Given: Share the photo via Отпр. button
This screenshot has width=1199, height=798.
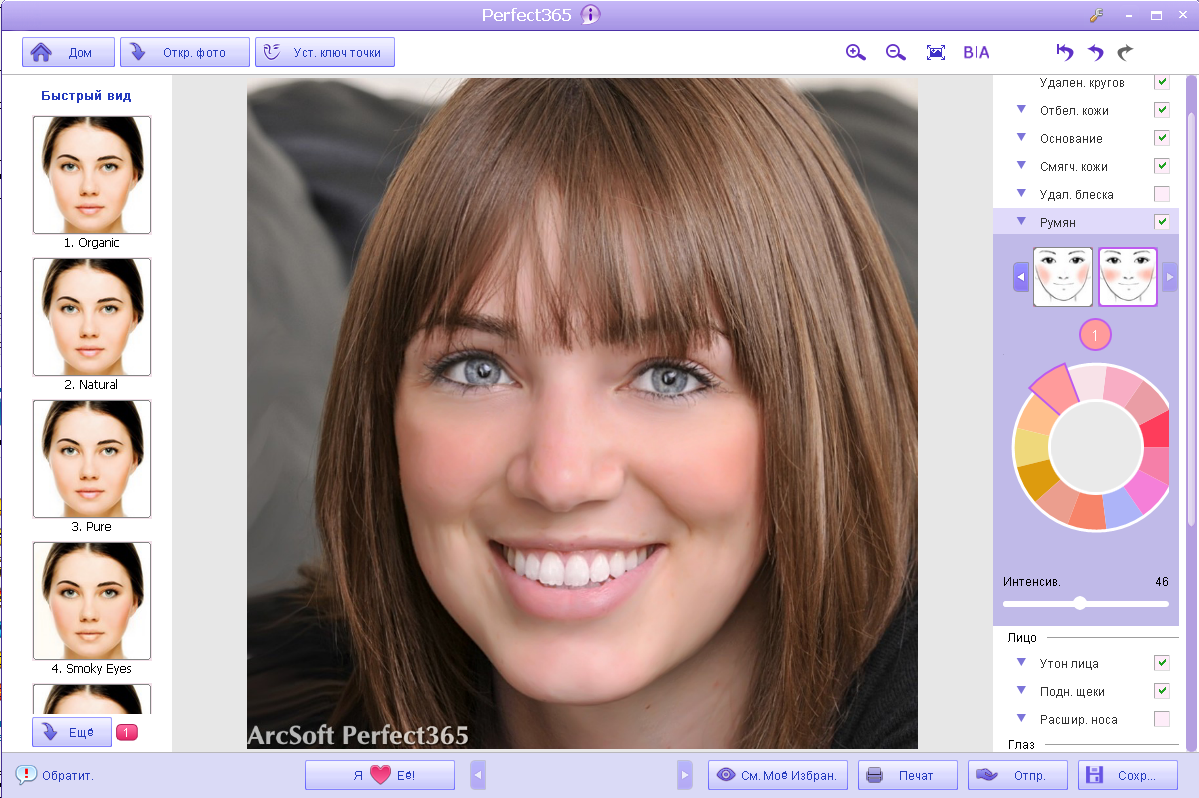Looking at the screenshot, I should click(1018, 775).
